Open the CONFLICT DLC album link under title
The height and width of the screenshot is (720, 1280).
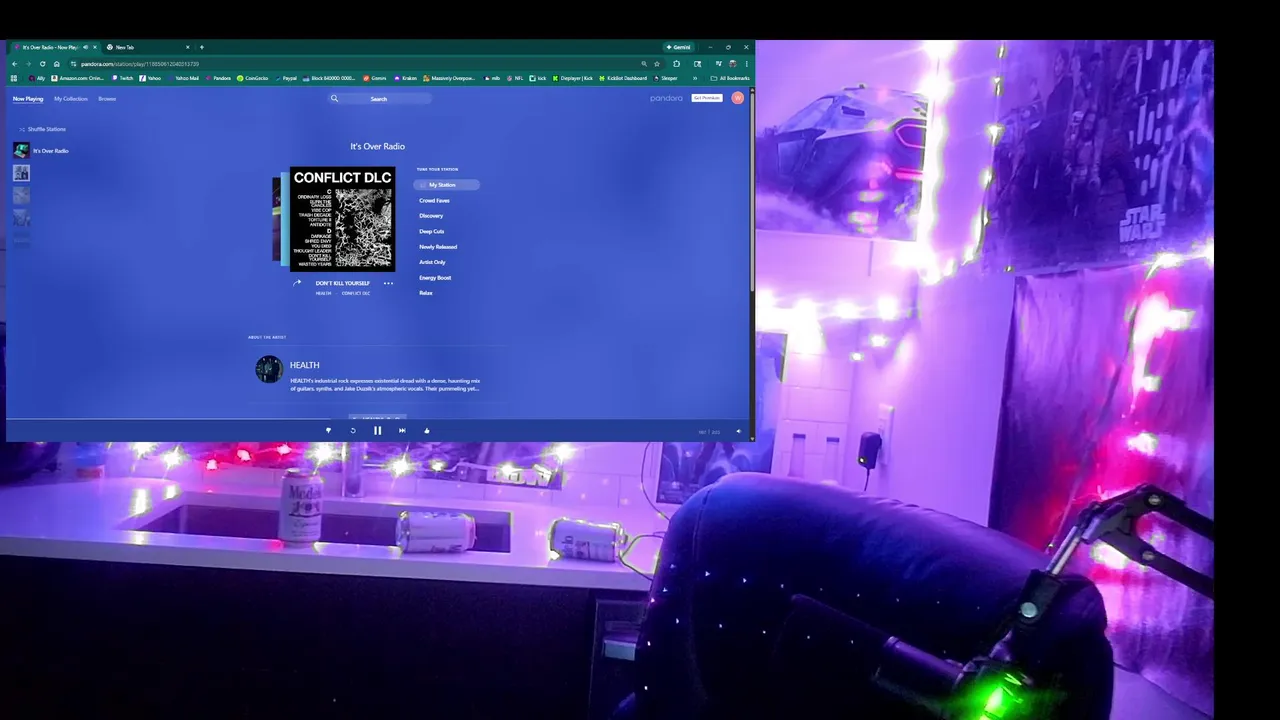coord(356,293)
